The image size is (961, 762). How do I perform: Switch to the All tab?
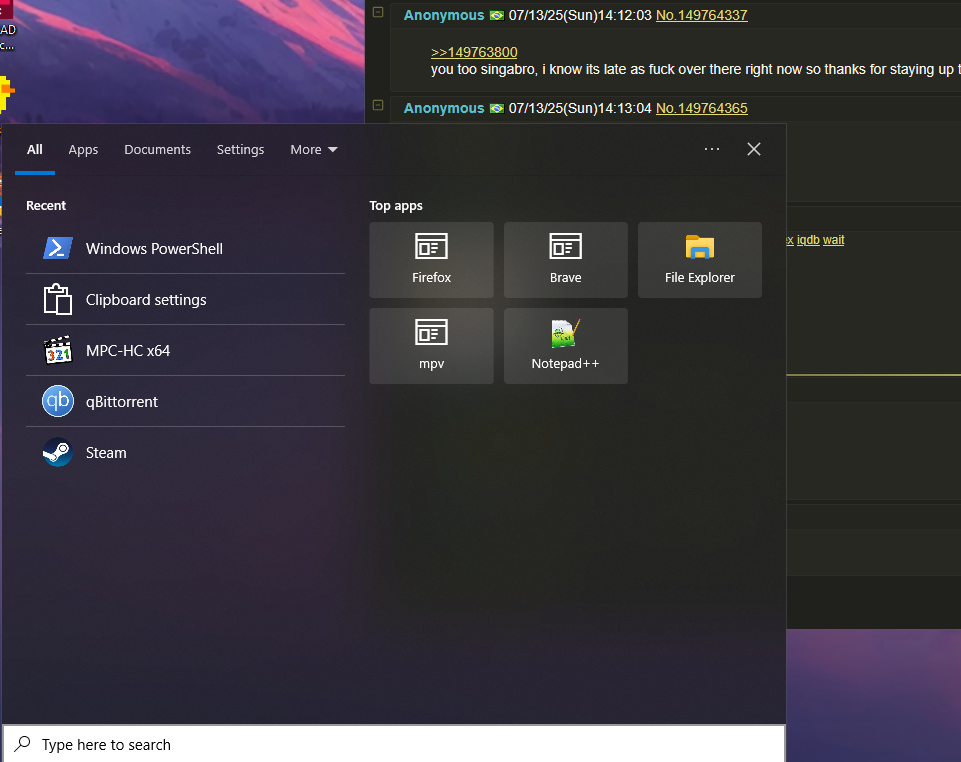[35, 150]
